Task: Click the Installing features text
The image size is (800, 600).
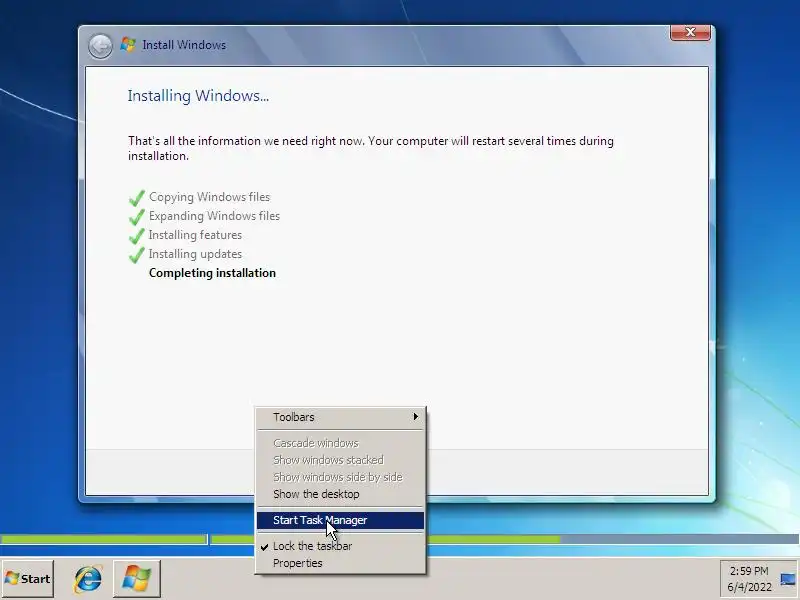Action: tap(195, 235)
